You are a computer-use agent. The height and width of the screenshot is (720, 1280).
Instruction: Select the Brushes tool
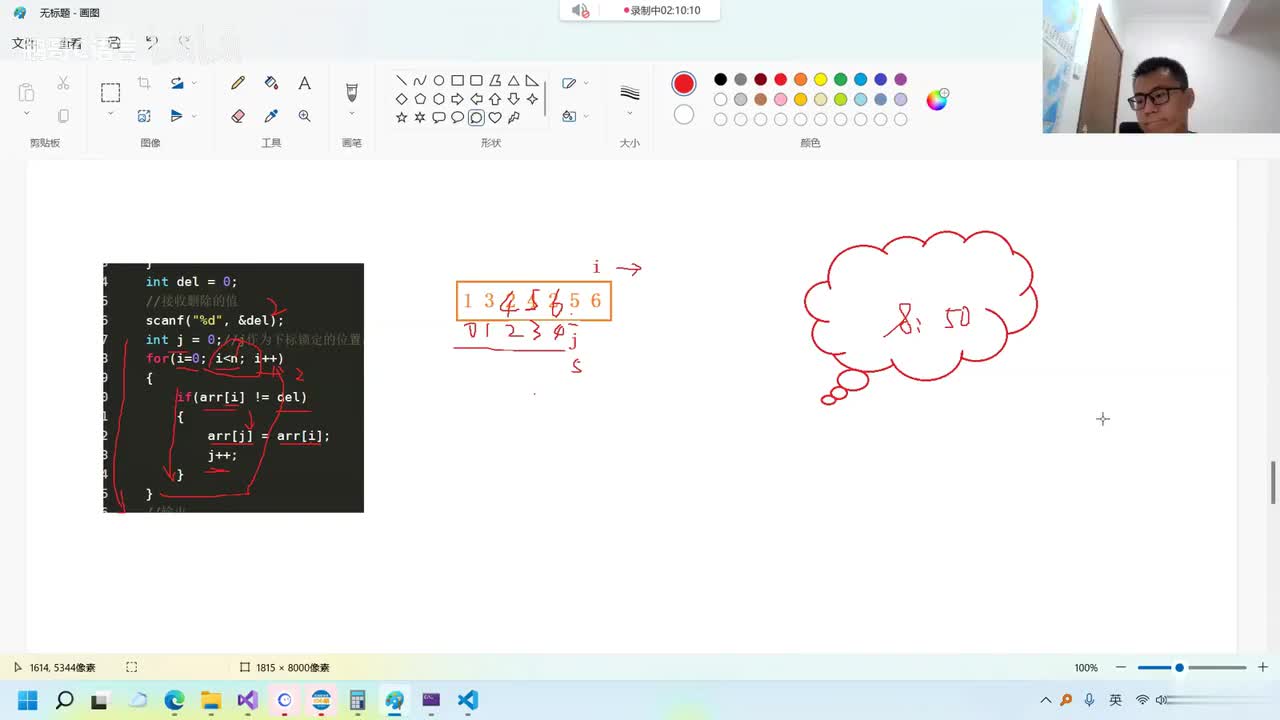pyautogui.click(x=351, y=92)
